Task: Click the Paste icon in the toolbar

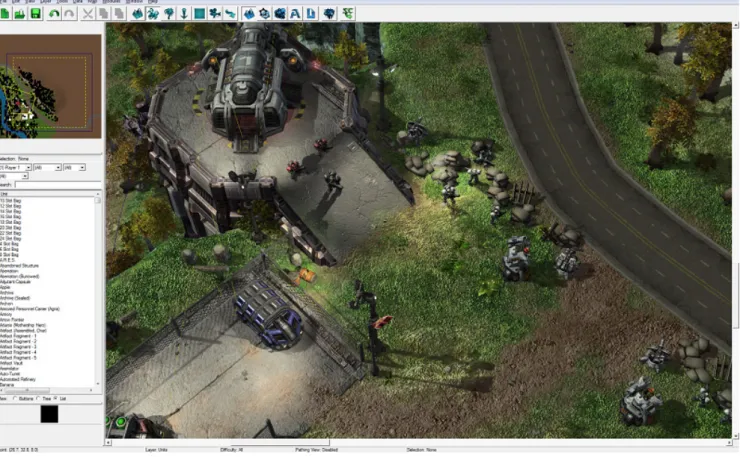Action: [119, 13]
